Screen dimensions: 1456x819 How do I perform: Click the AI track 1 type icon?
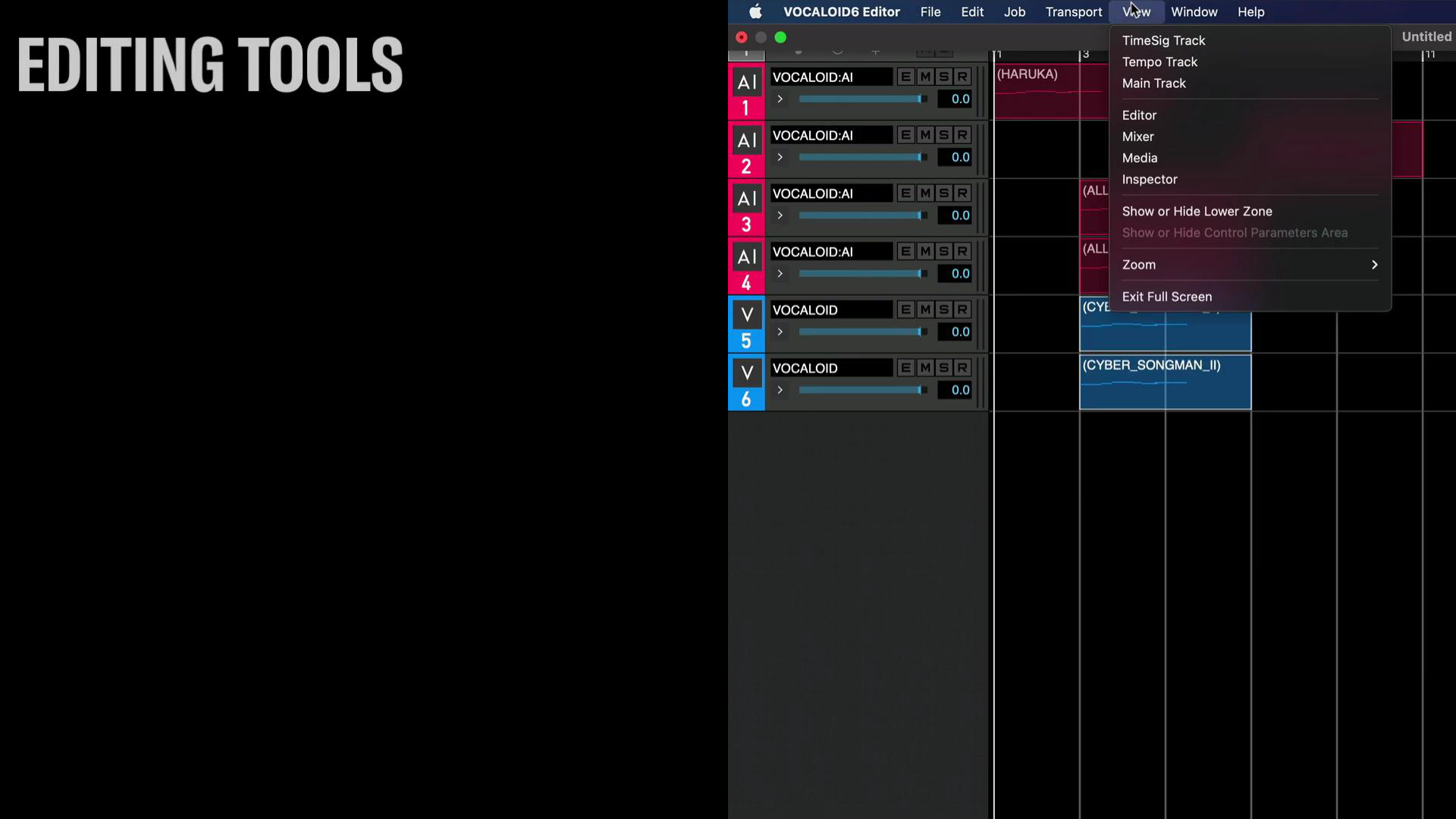(746, 82)
